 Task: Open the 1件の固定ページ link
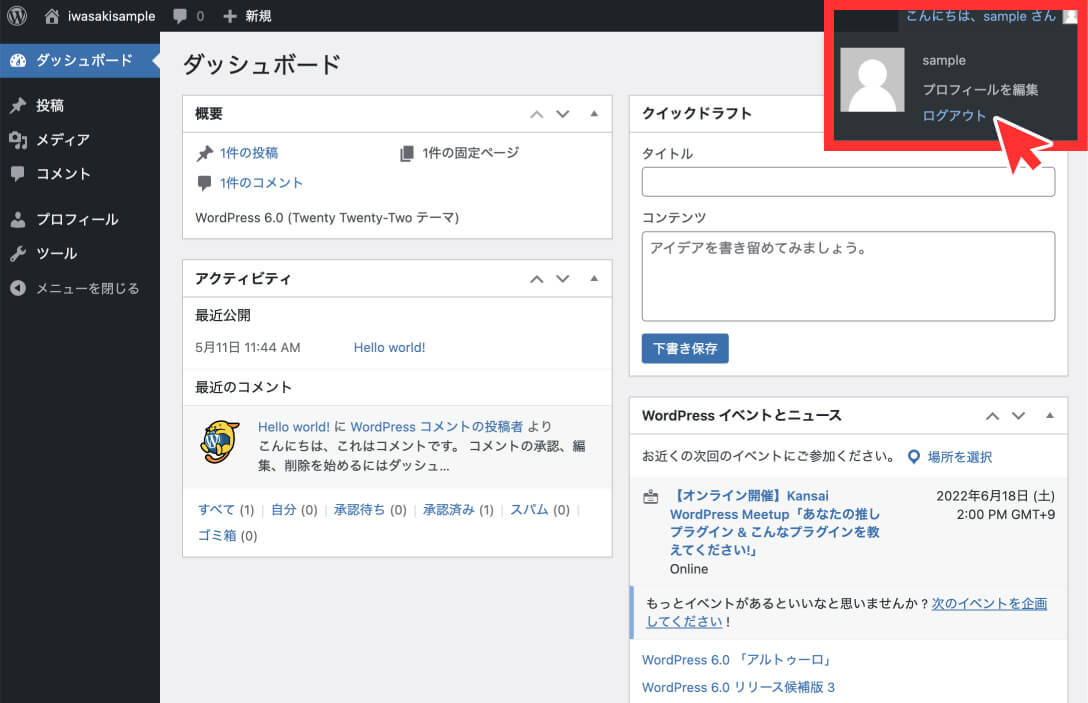pos(470,153)
